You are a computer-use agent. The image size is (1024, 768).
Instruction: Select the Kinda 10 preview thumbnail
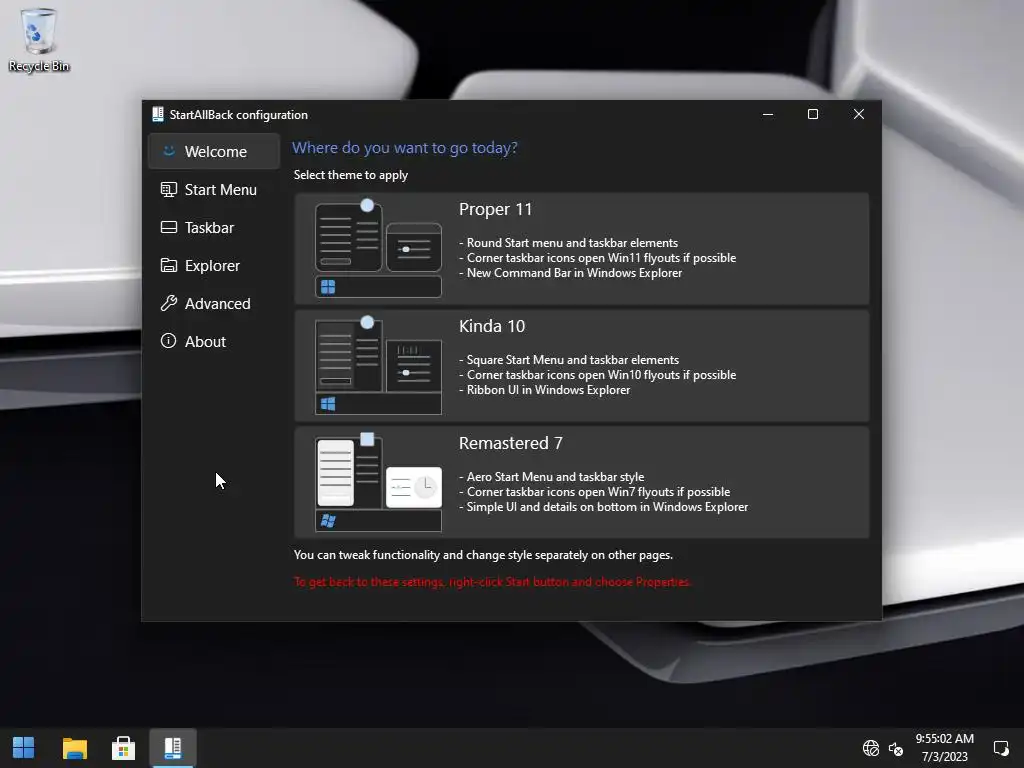tap(378, 366)
